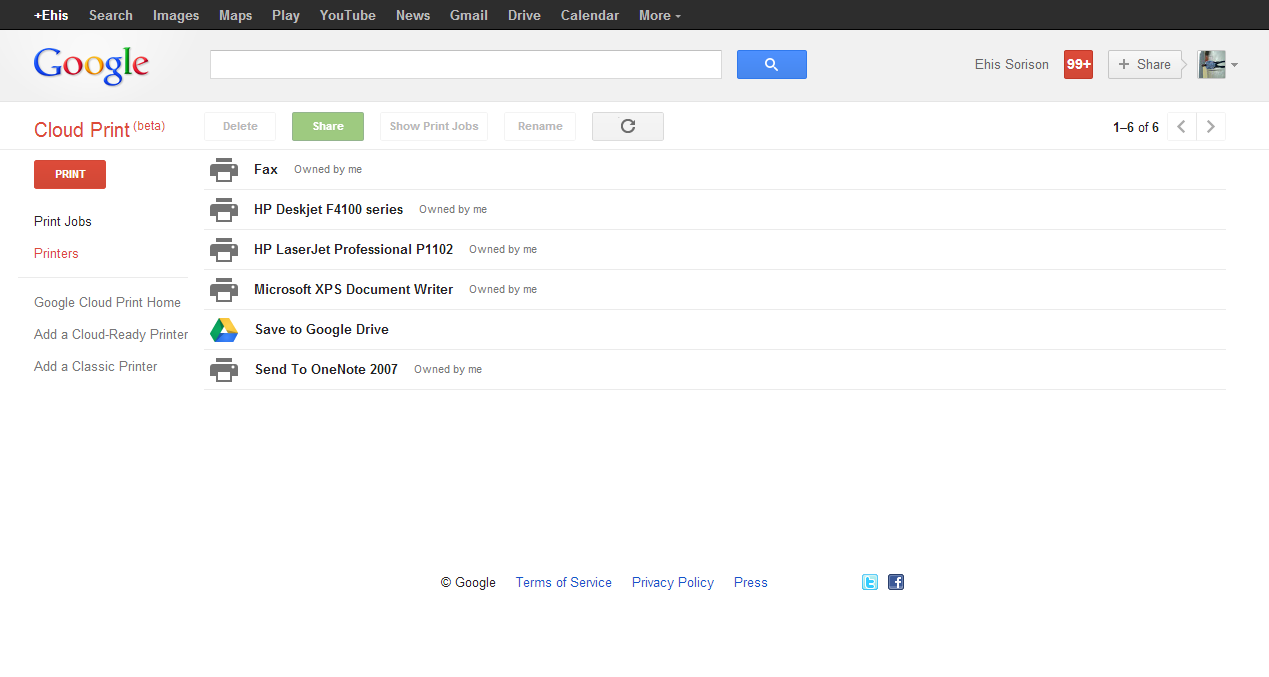Select HP Deskjet F4100 series name
This screenshot has width=1269, height=677.
tap(329, 209)
